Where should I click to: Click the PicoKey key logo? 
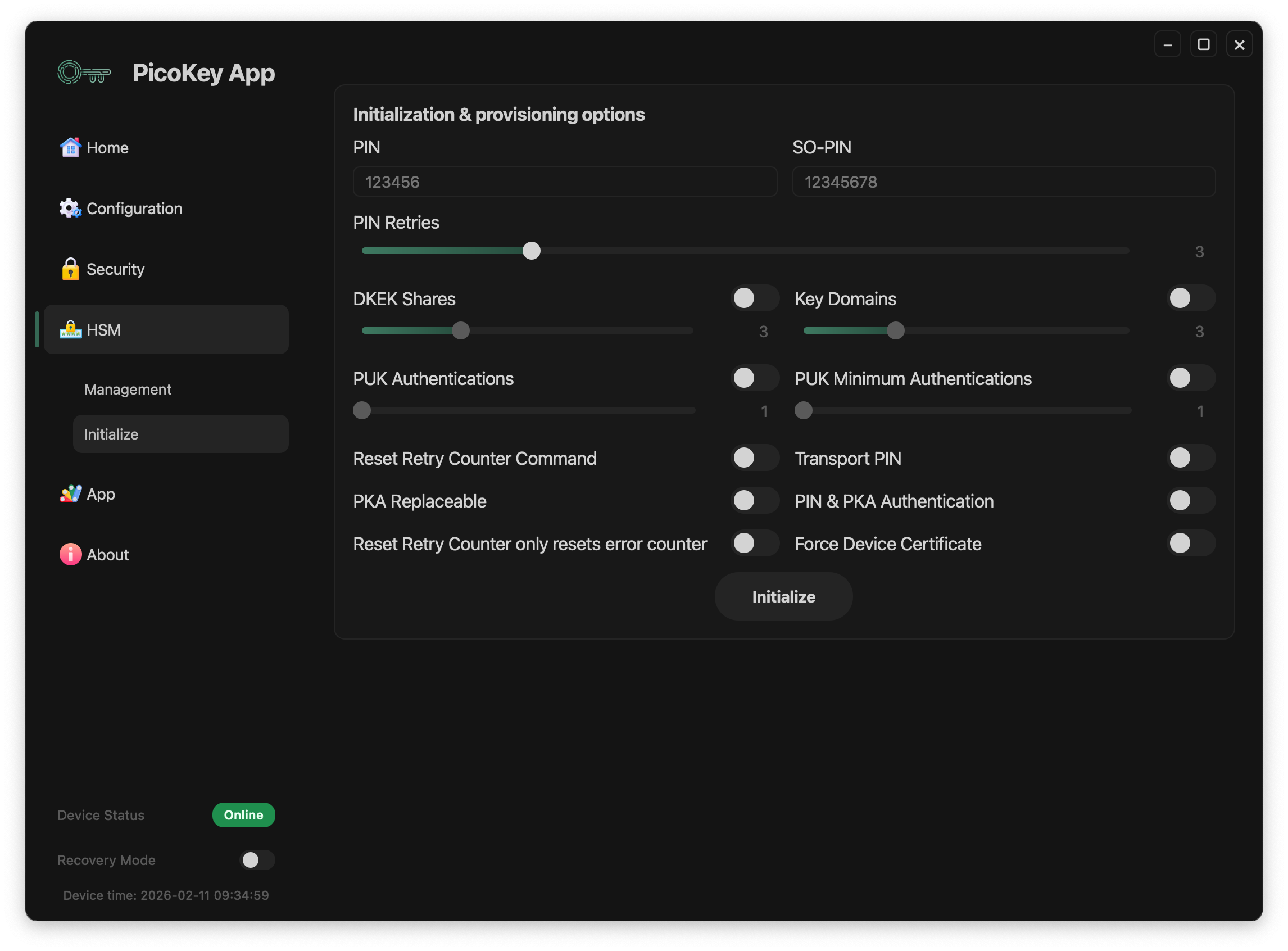84,73
